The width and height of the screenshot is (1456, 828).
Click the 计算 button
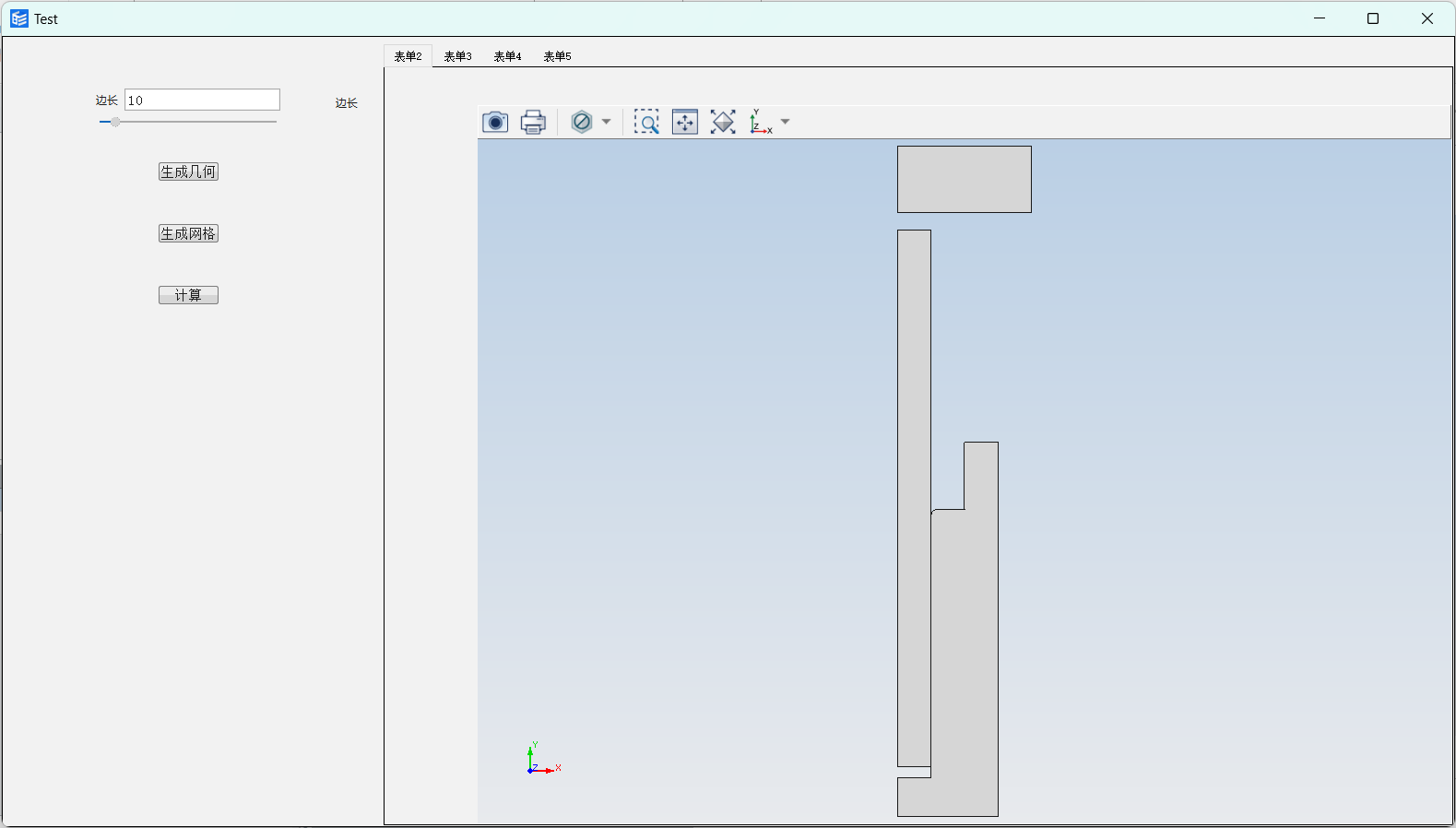tap(188, 295)
